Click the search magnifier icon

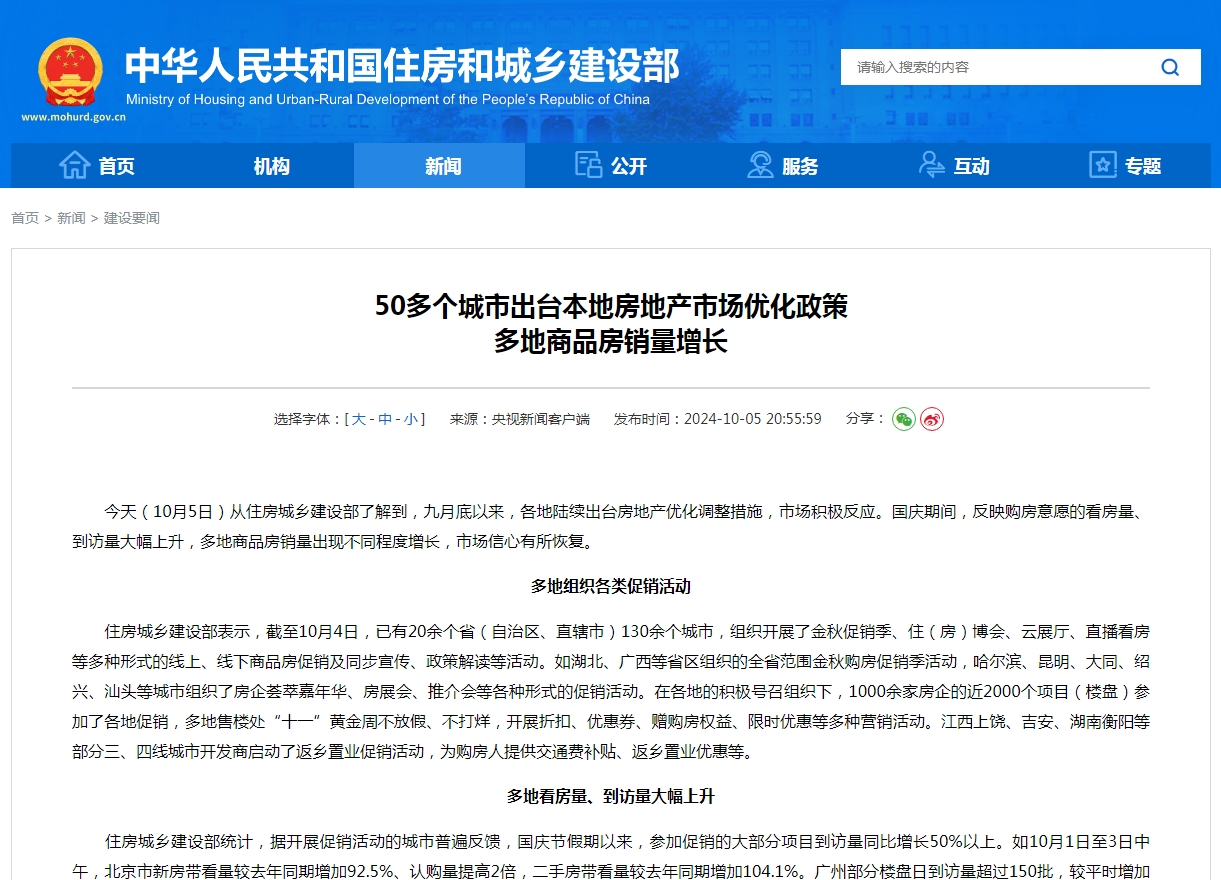coord(1169,67)
